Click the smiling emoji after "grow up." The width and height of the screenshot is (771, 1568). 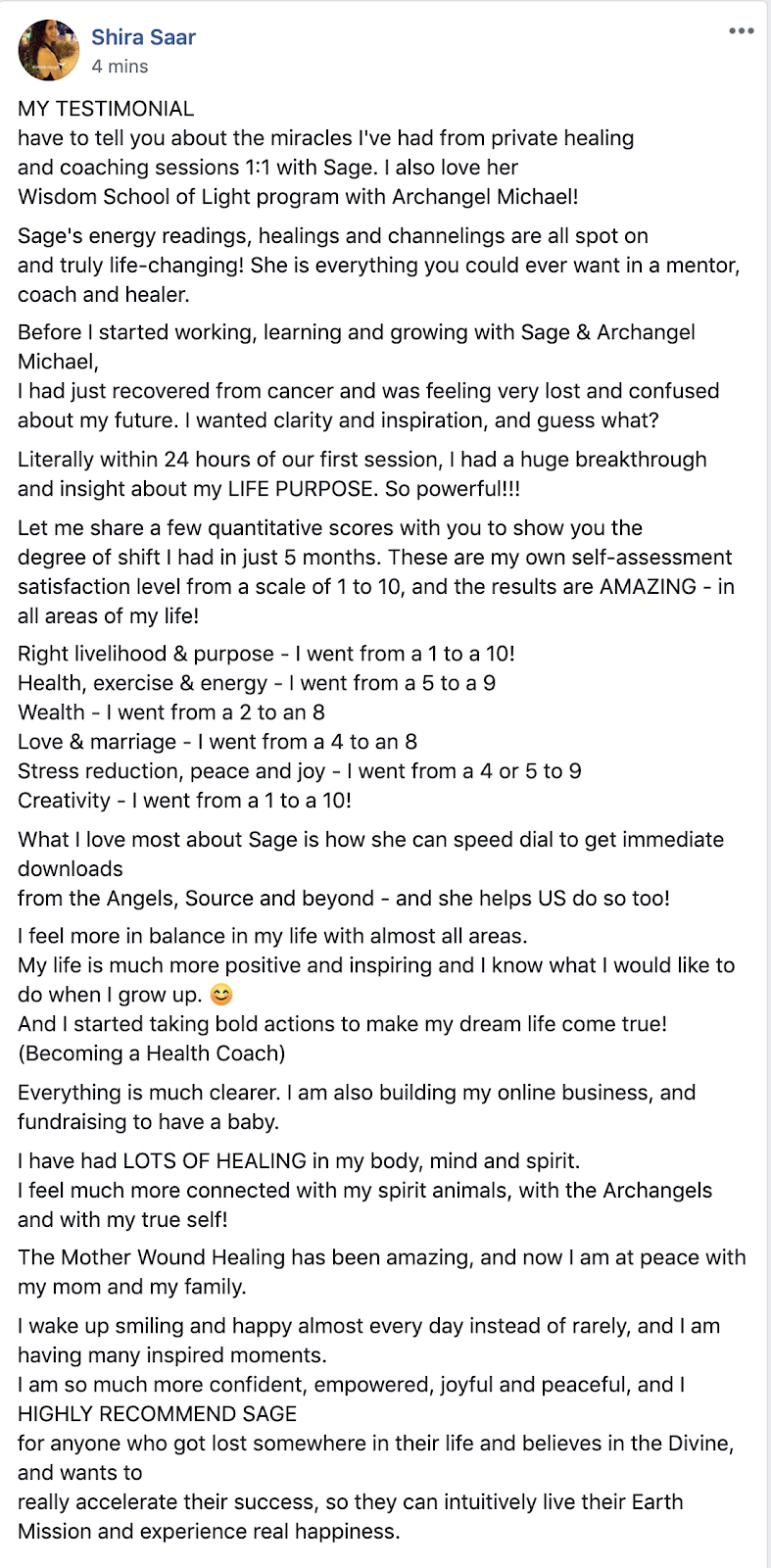pyautogui.click(x=222, y=995)
